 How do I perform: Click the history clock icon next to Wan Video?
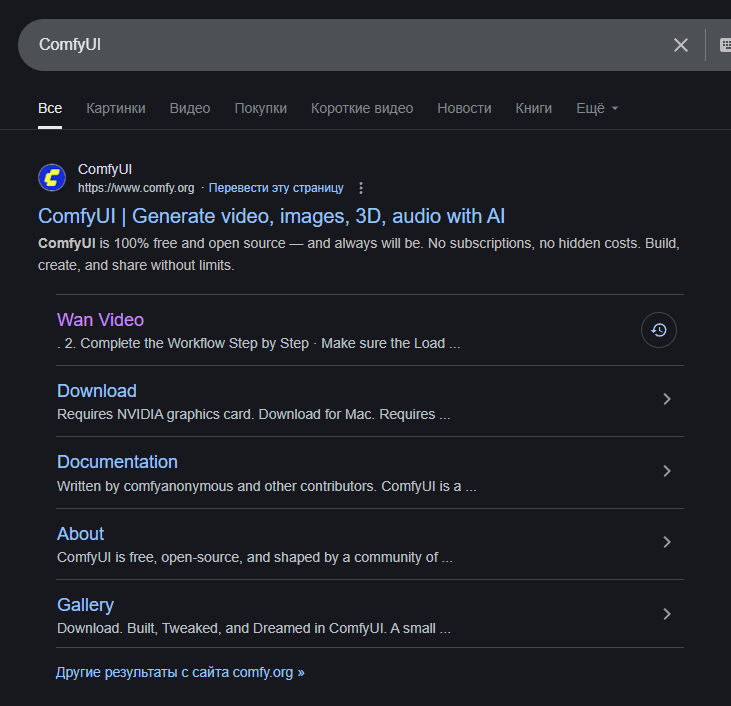tap(658, 330)
